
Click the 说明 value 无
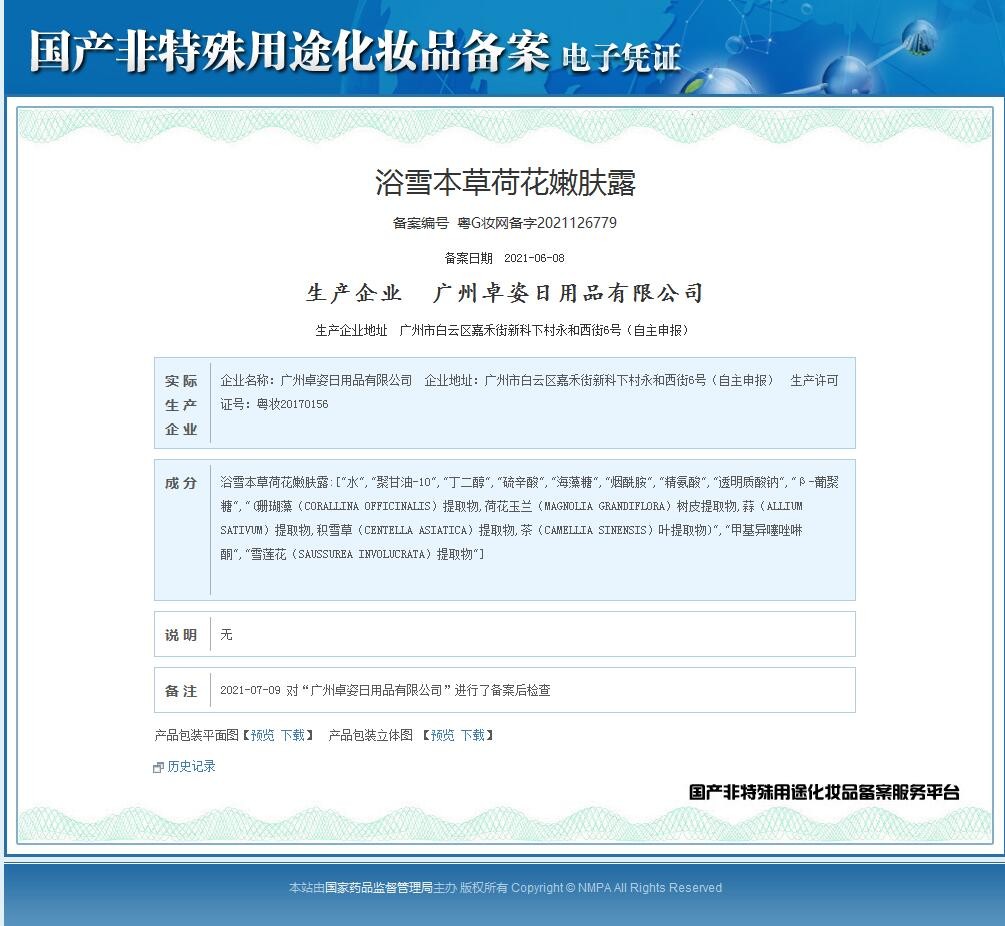(226, 634)
